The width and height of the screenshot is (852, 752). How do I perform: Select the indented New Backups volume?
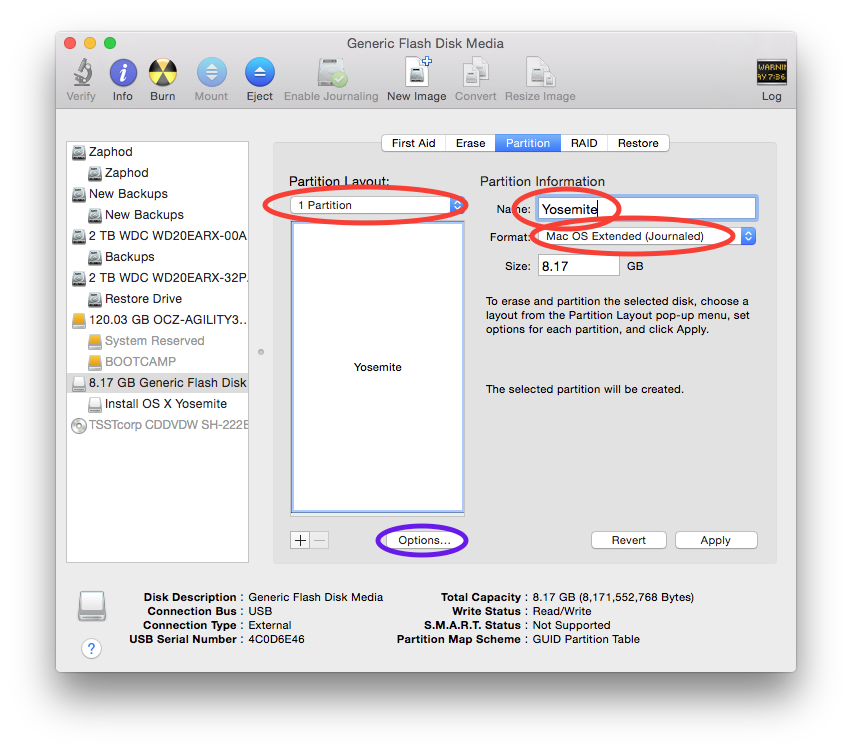tap(157, 215)
